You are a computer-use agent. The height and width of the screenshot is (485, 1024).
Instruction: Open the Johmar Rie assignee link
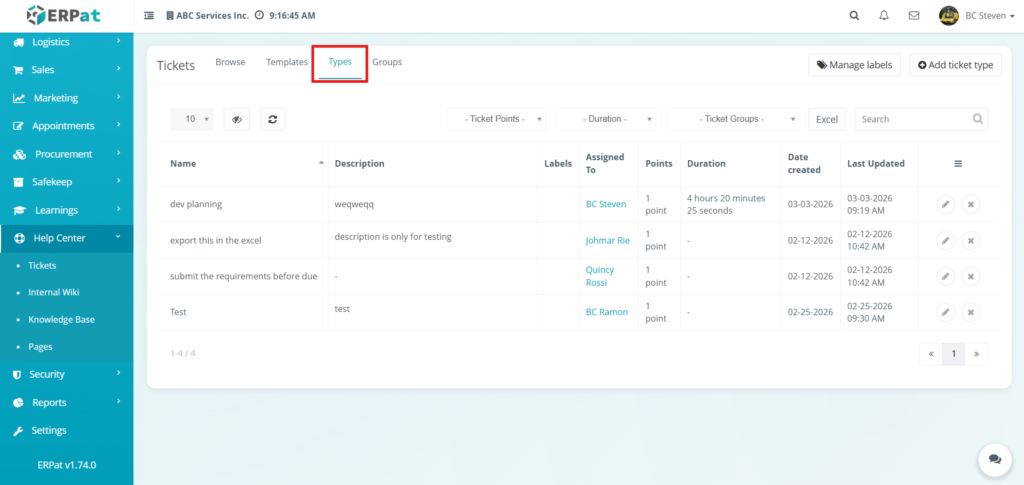(x=608, y=240)
